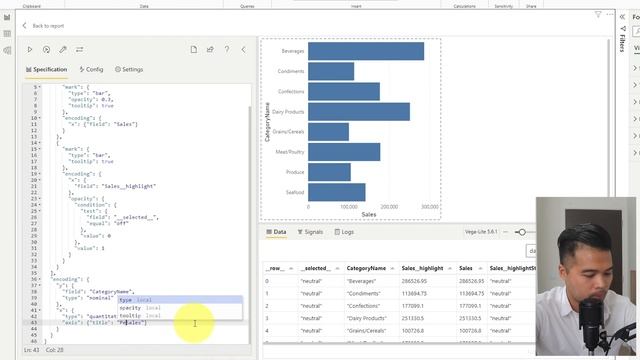This screenshot has height=360, width=640.
Task: Fold code at line 36 arrow
Action: coord(40,280)
